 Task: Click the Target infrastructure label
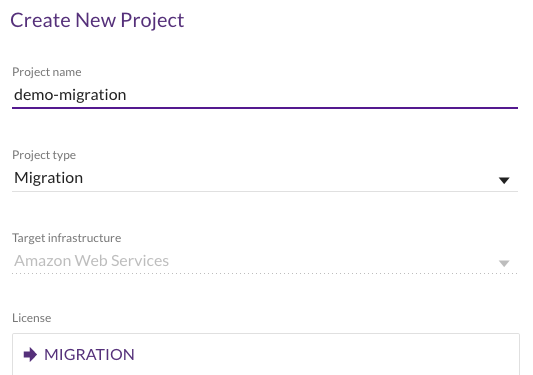pos(67,238)
